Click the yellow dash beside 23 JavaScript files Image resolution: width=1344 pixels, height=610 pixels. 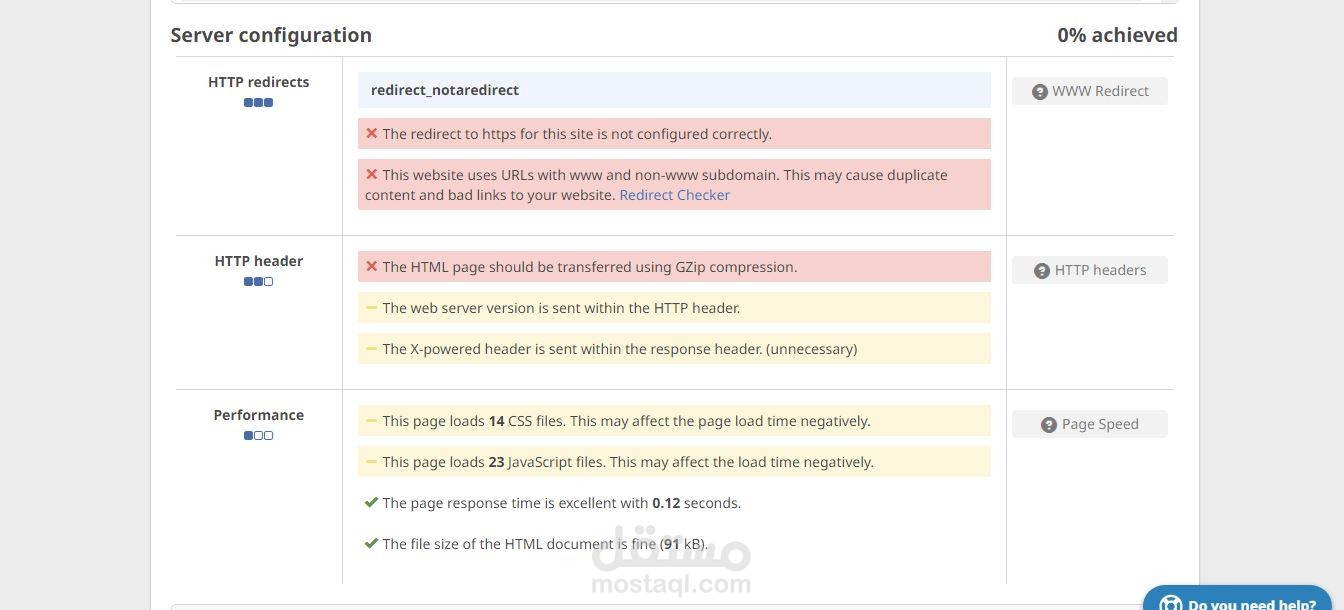click(x=371, y=461)
